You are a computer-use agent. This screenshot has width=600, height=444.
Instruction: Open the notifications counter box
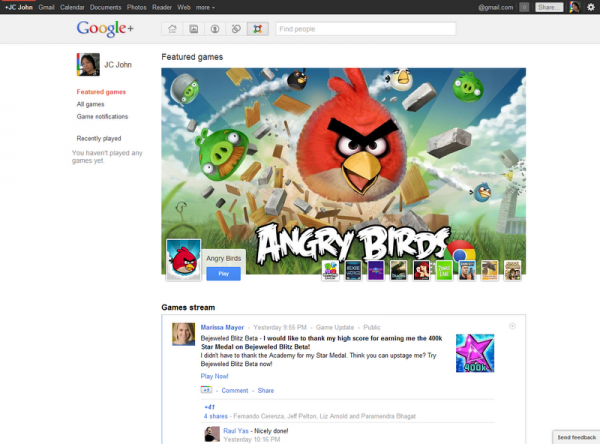click(524, 7)
